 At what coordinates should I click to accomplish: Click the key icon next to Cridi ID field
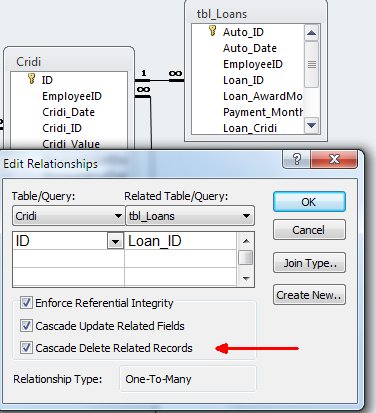tap(31, 79)
